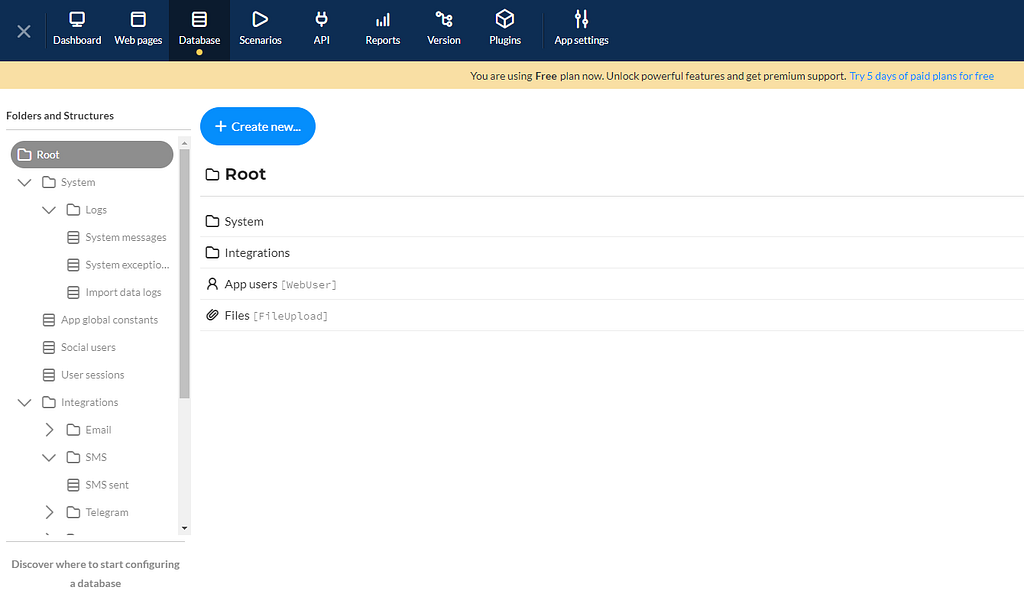Select 'App global constants' in the tree
This screenshot has width=1024, height=598.
(x=110, y=320)
